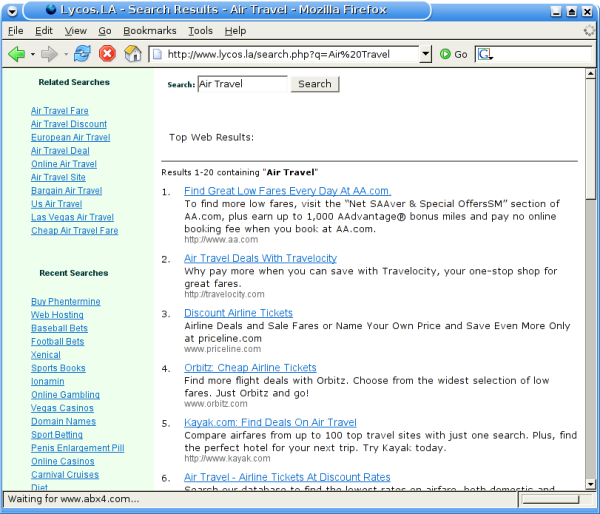Click the Air Travel search input box
The width and height of the screenshot is (600, 514).
242,84
